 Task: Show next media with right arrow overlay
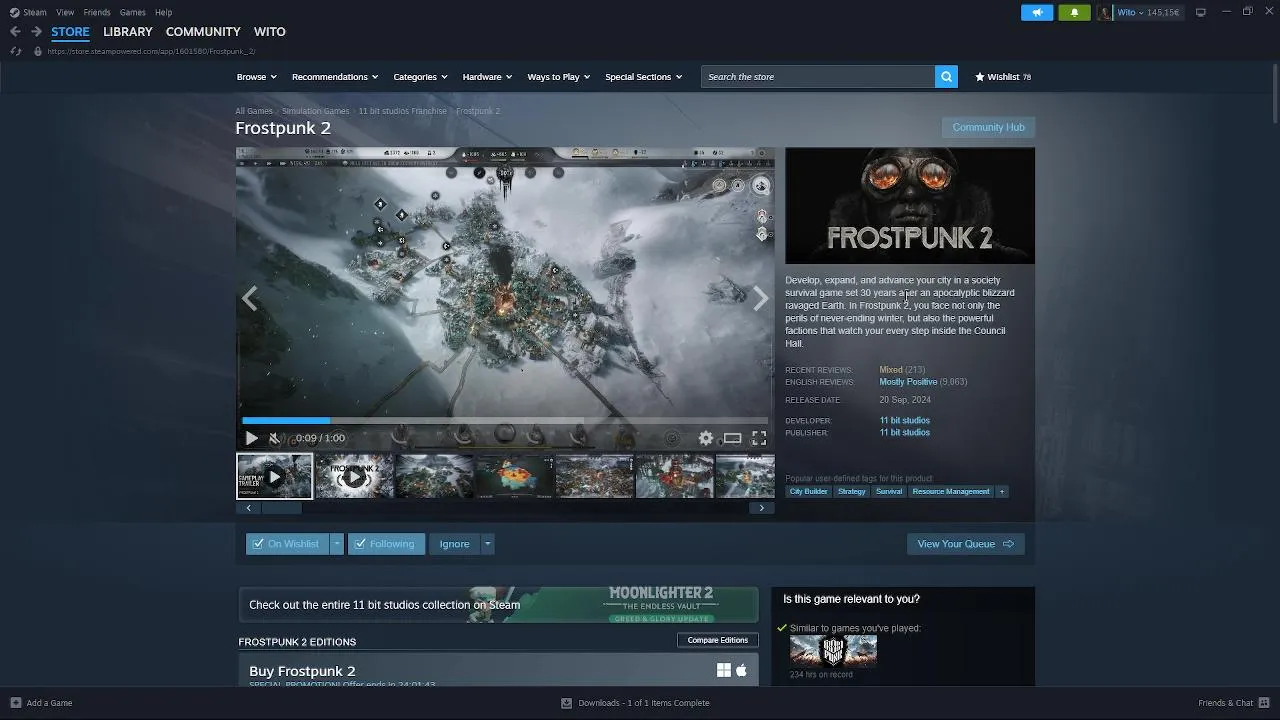(761, 298)
